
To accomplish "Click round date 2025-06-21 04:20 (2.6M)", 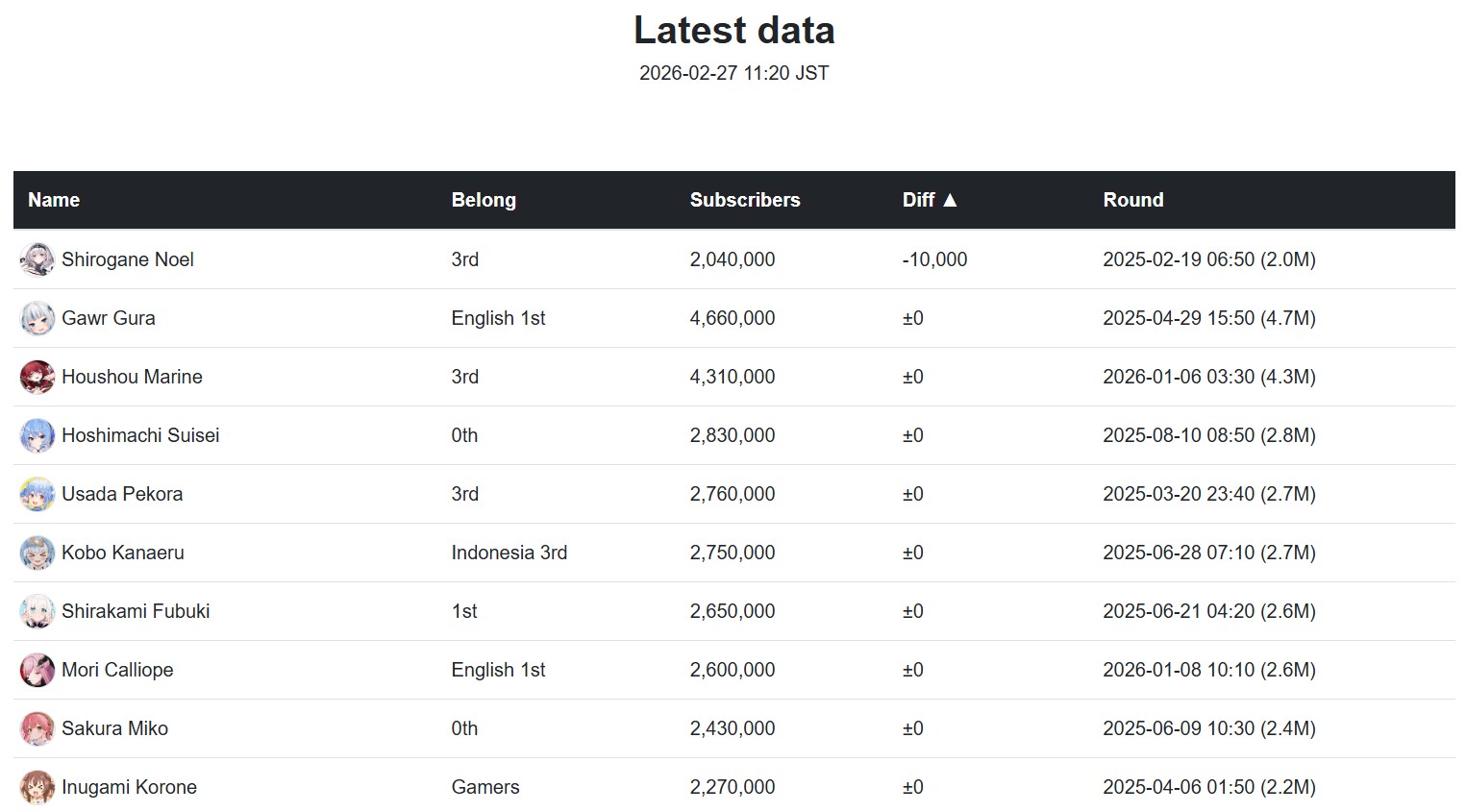I will [x=1209, y=611].
